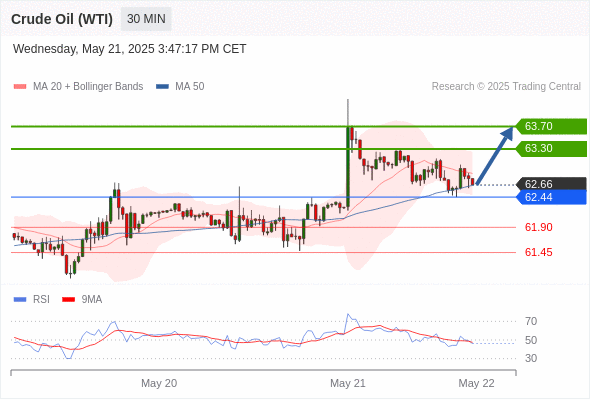Click the 62.66 current price tag
Screen dimensions: 590x400
click(x=551, y=184)
